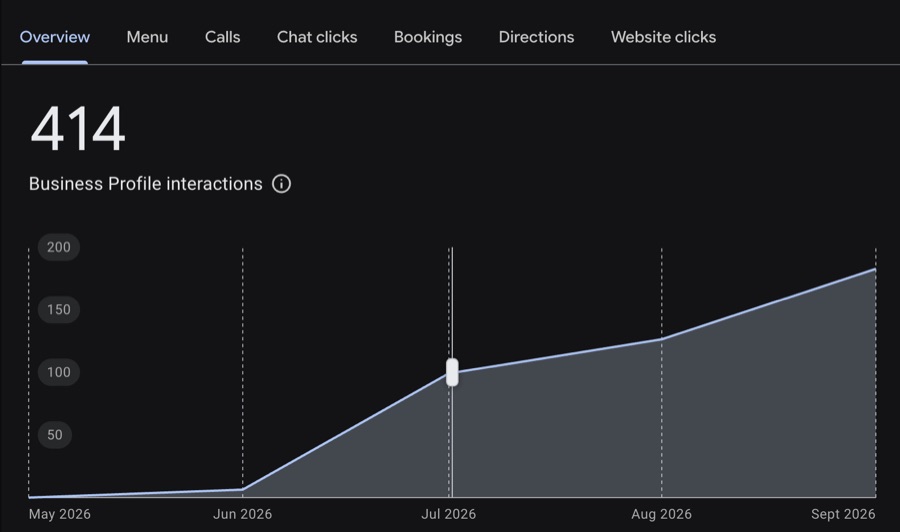Click the Business Profile interactions label
Image resolution: width=900 pixels, height=532 pixels.
tap(146, 184)
